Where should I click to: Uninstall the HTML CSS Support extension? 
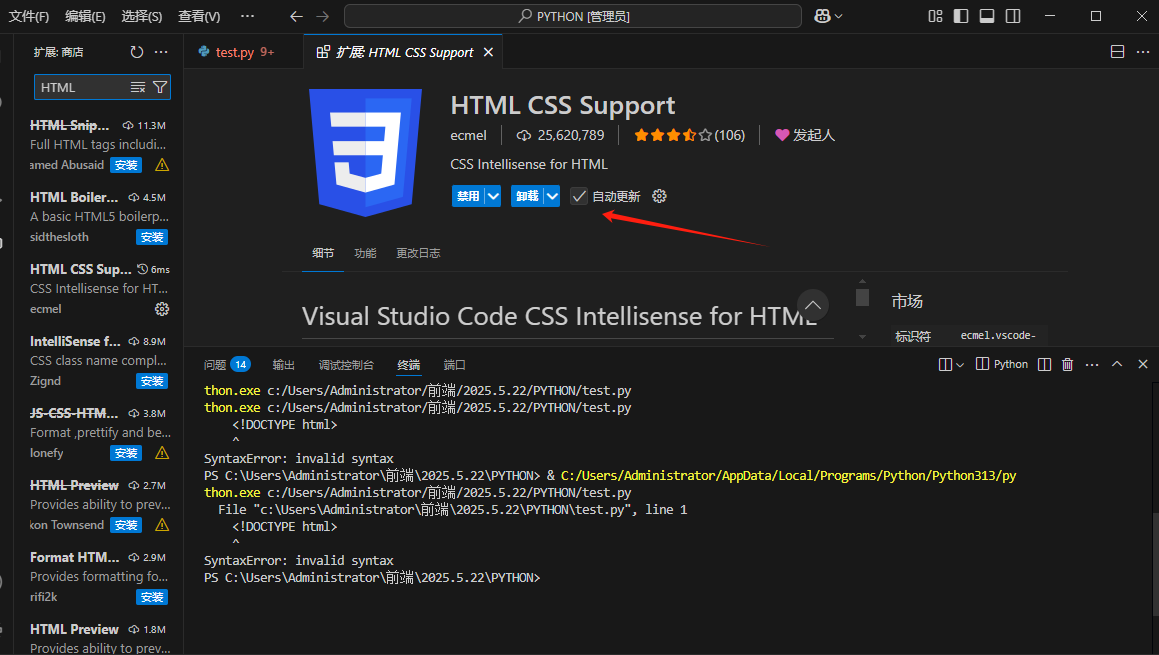coord(527,196)
